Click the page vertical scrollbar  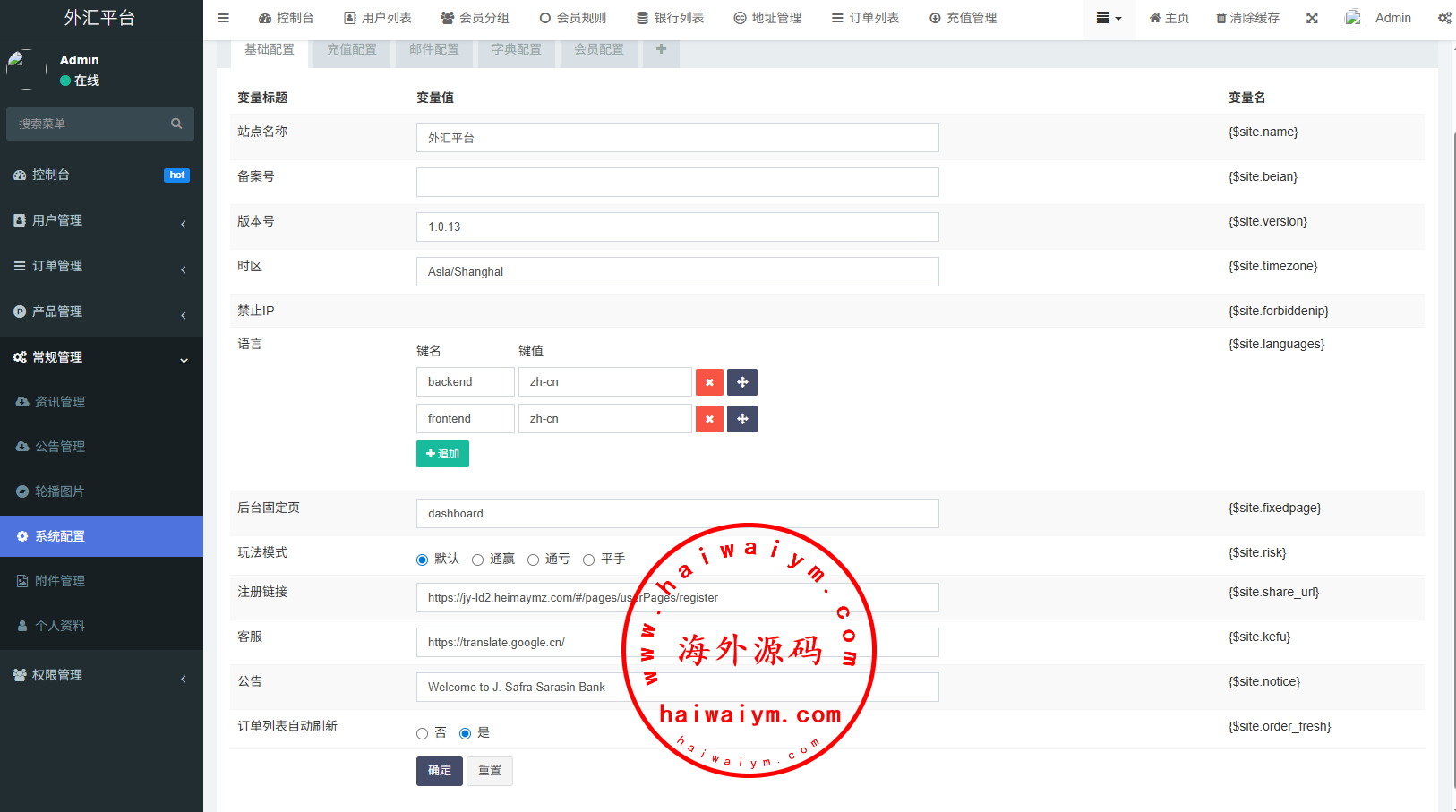pos(1452,448)
